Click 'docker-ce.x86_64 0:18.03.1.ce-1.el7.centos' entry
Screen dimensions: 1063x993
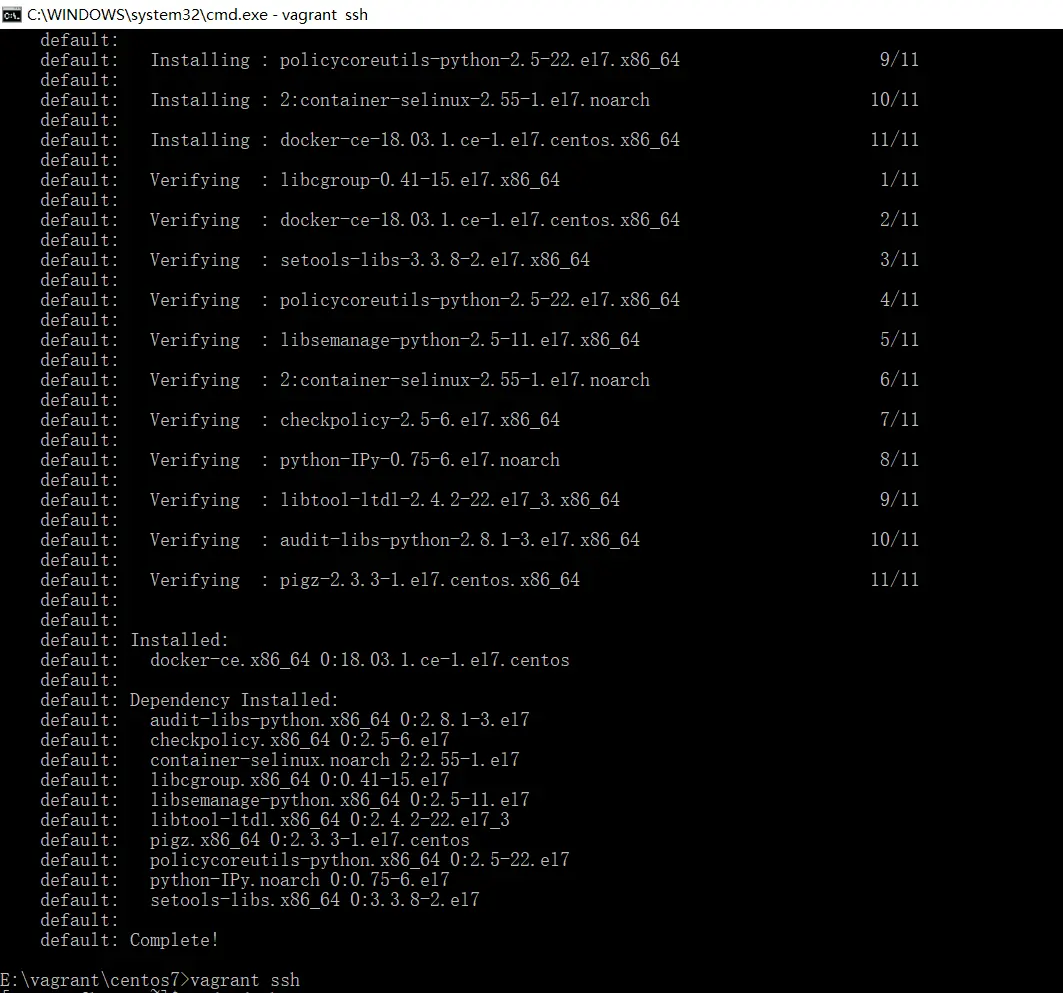tap(360, 660)
